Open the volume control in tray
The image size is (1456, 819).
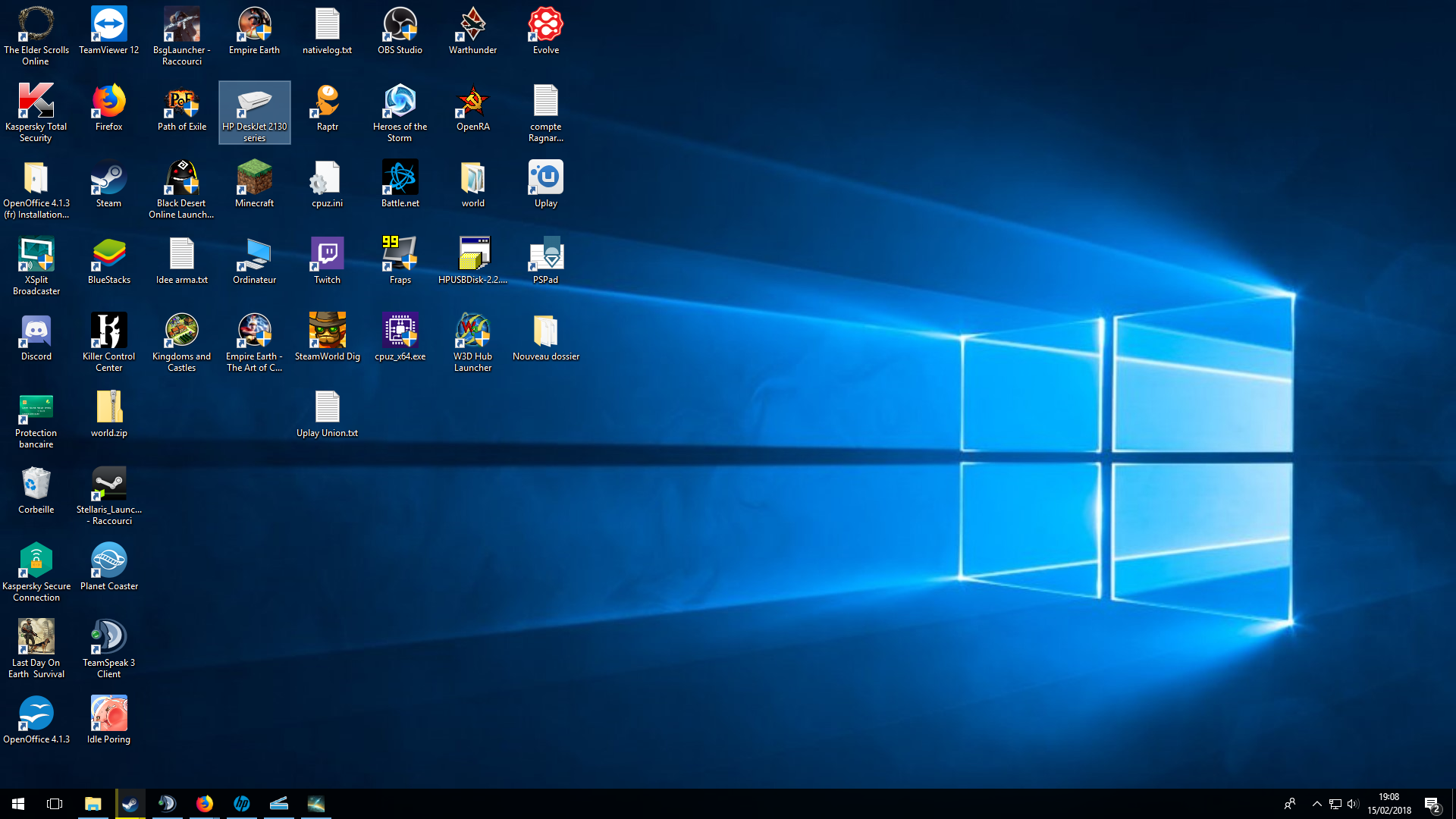[x=1353, y=804]
